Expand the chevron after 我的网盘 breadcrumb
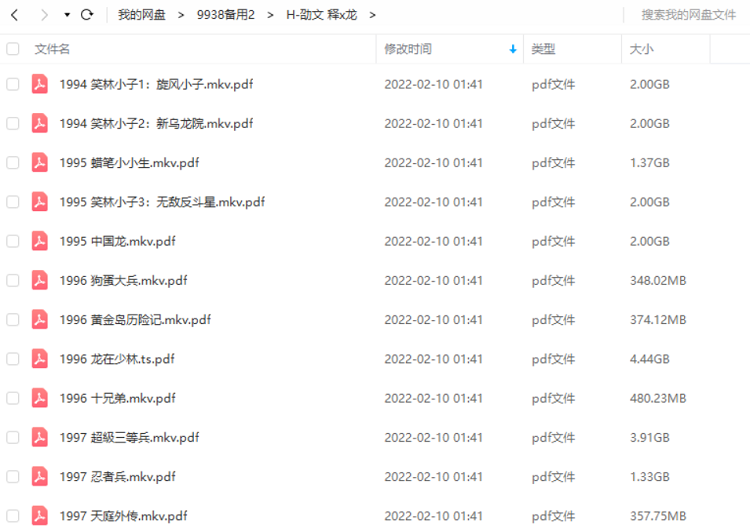This screenshot has height=528, width=750. [x=181, y=15]
